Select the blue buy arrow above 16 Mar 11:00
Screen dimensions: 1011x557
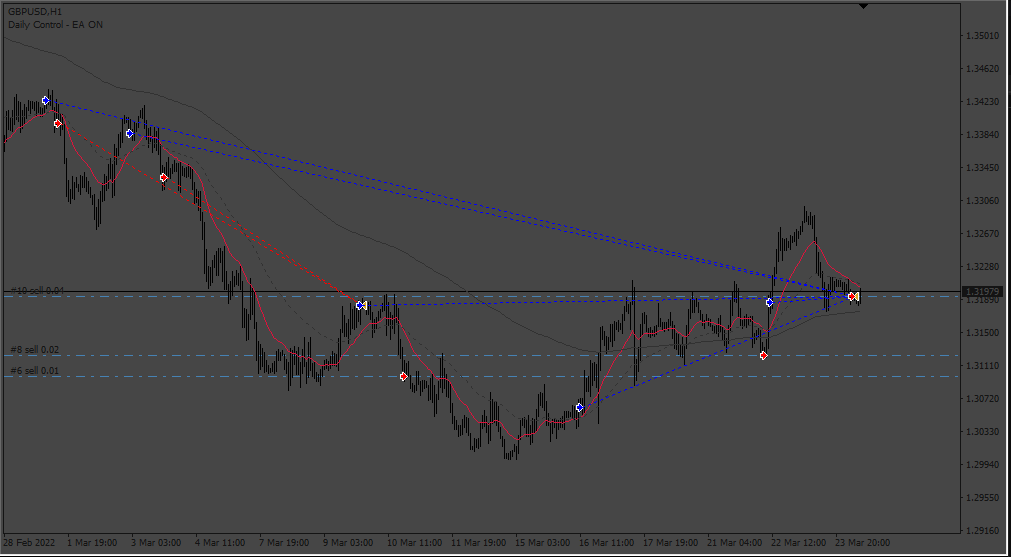tap(580, 407)
